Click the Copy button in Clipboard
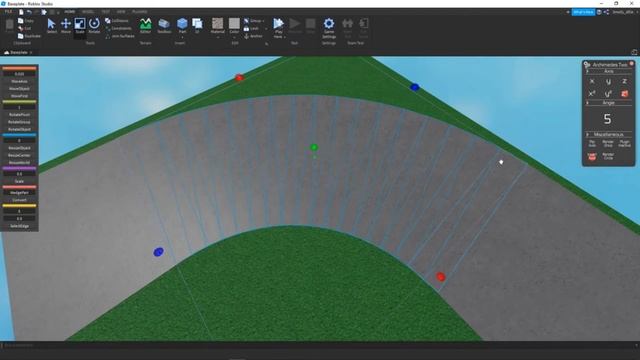This screenshot has height=360, width=640. tap(26, 20)
